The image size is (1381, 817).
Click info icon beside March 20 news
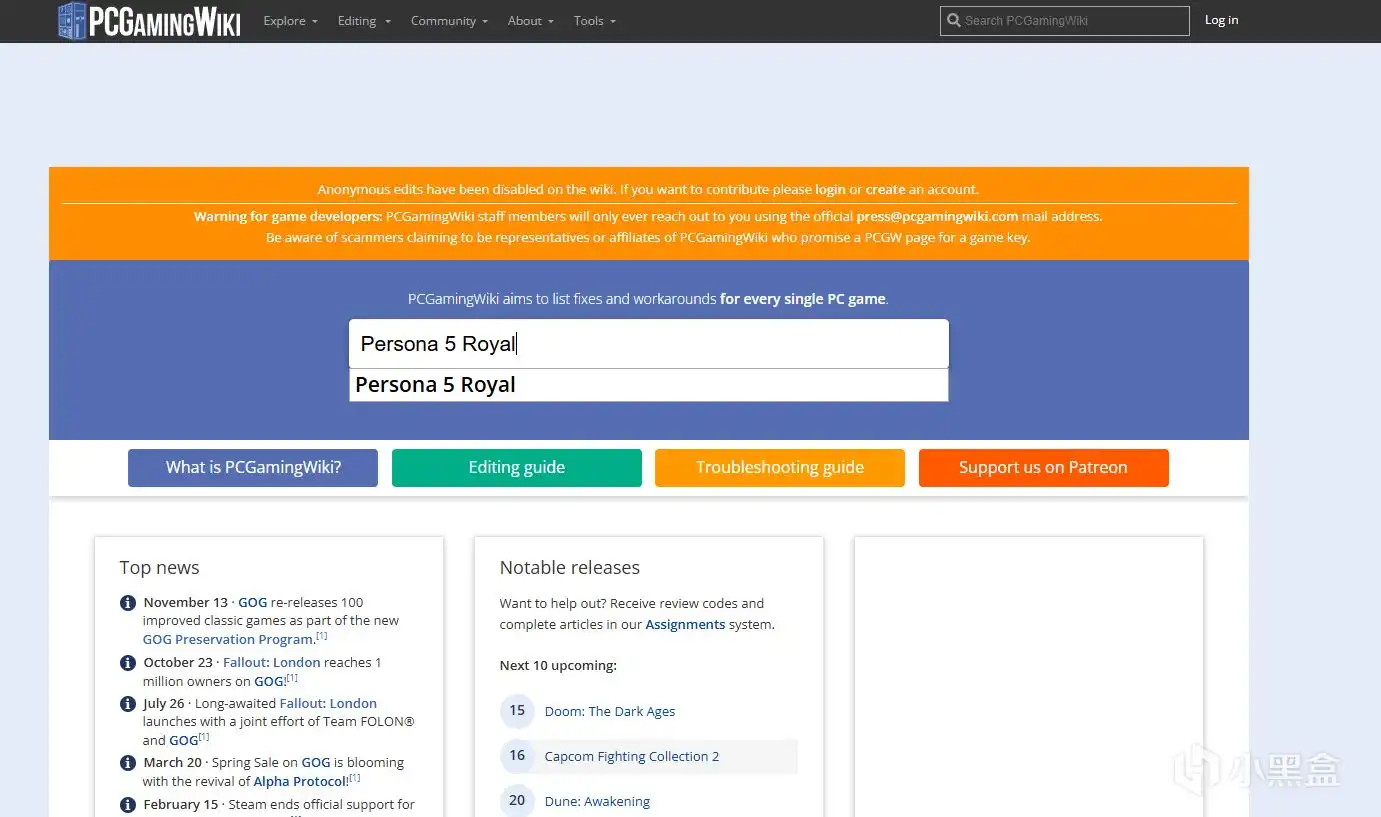(128, 763)
